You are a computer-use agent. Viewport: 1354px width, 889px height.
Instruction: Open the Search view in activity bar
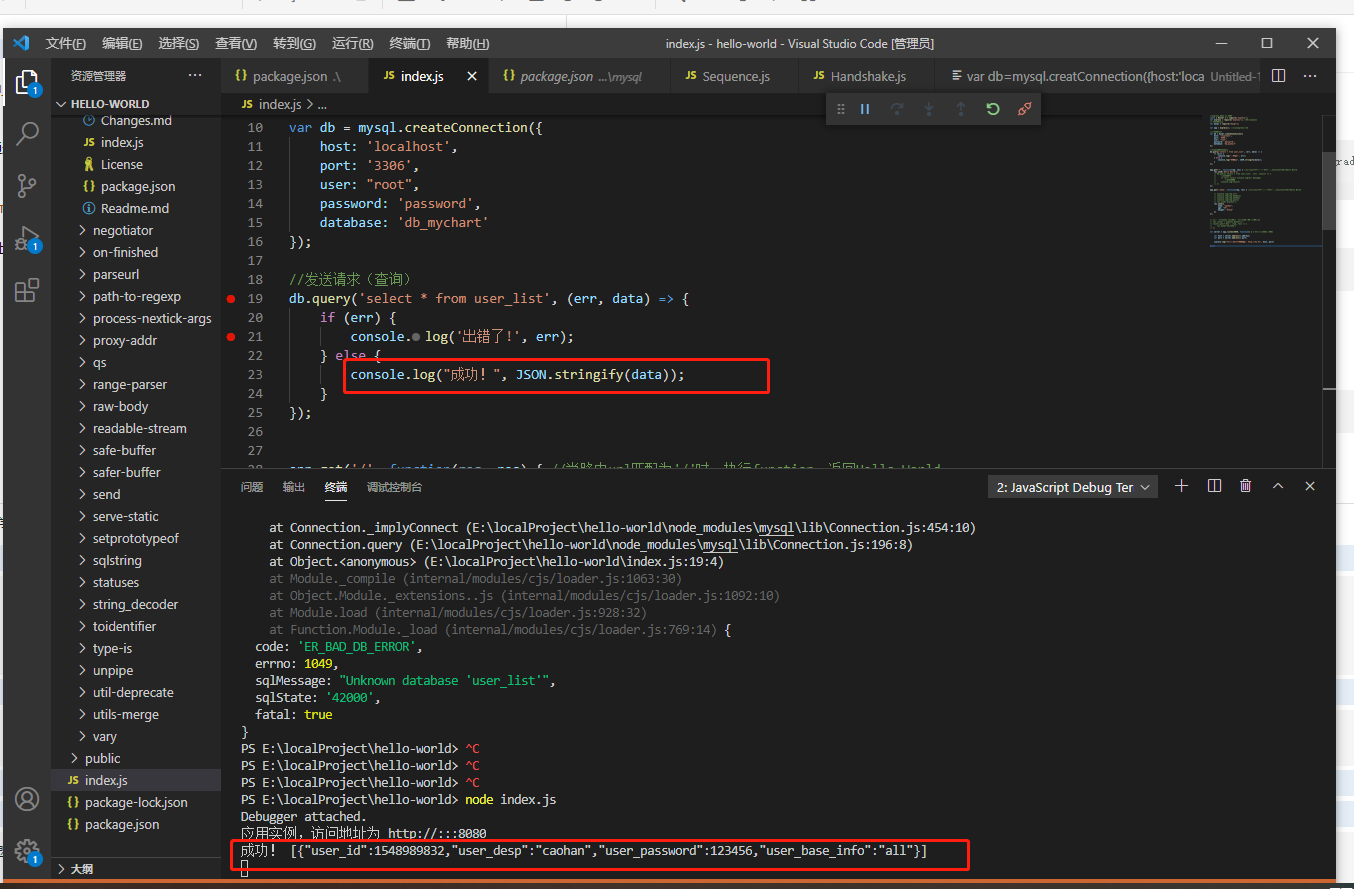28,133
